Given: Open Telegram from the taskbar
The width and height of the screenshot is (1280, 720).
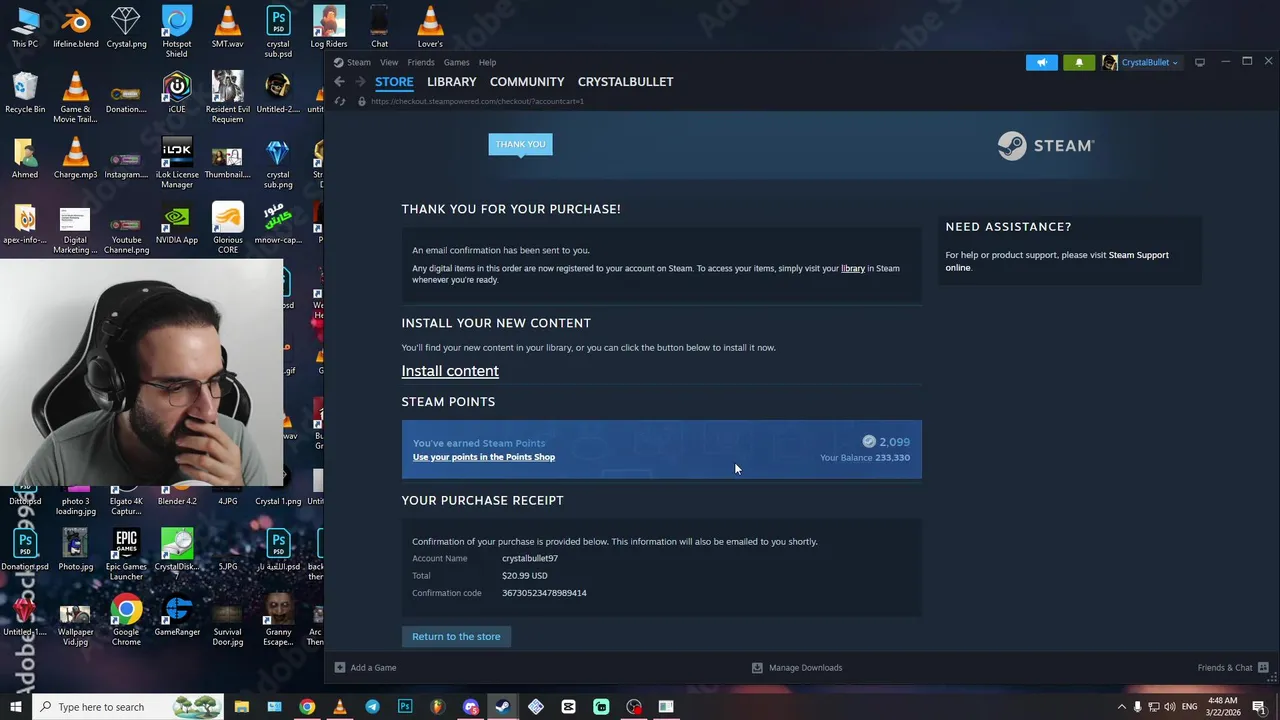Looking at the screenshot, I should 372,707.
